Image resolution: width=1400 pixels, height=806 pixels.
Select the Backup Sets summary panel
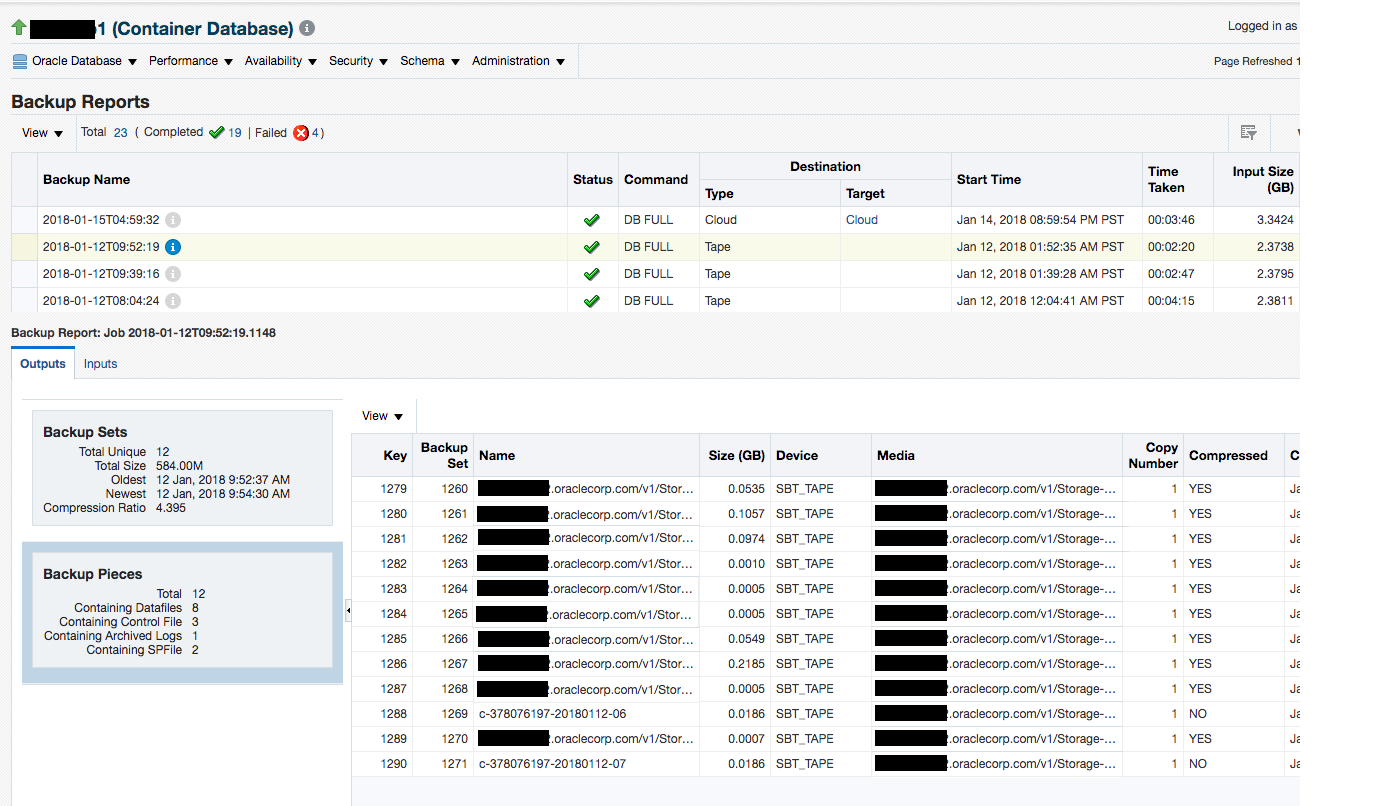click(x=182, y=468)
